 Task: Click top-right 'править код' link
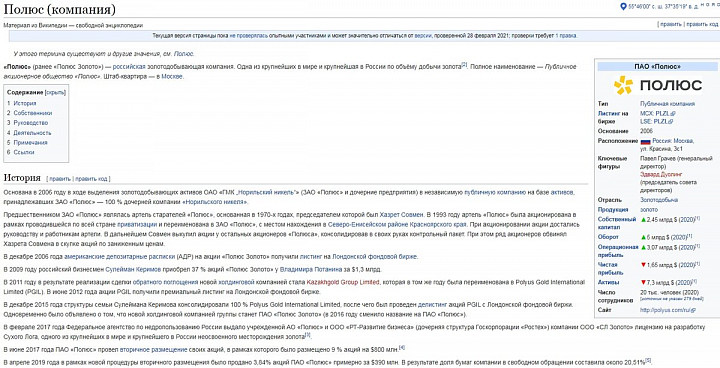[702, 24]
